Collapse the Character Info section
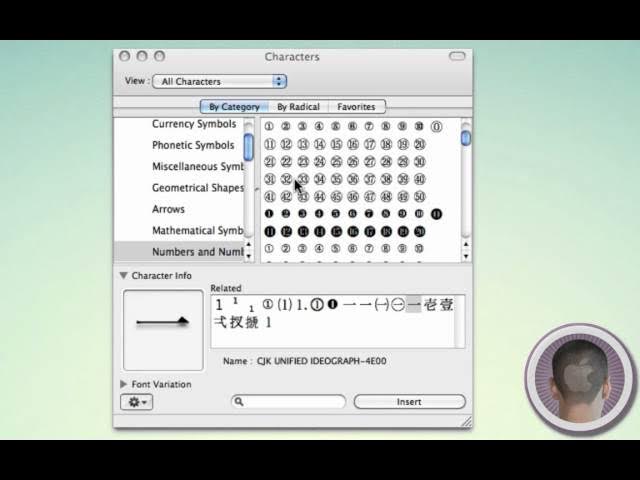The image size is (640, 480). [124, 276]
